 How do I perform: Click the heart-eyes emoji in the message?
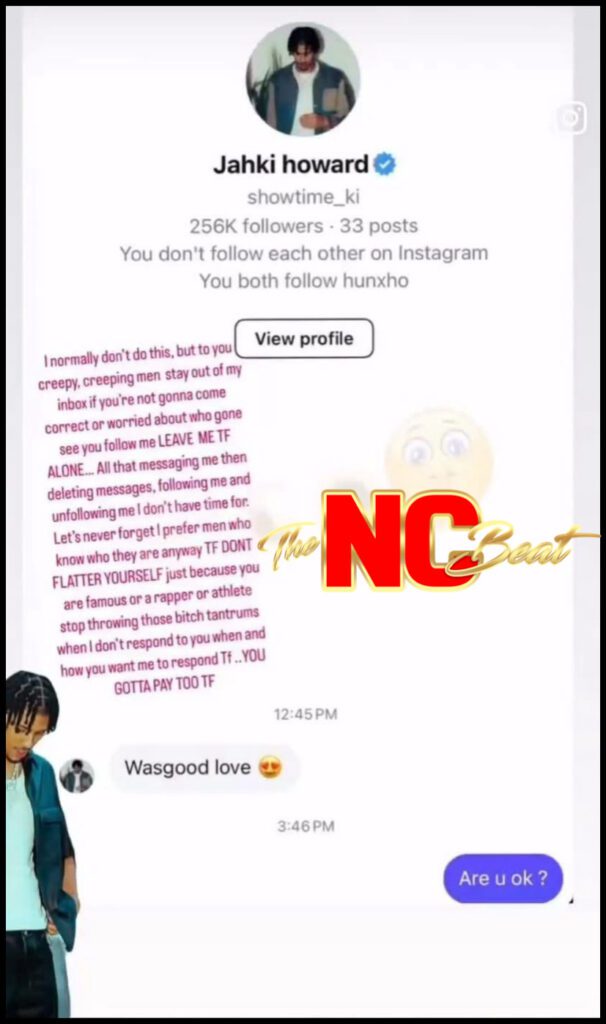point(270,767)
